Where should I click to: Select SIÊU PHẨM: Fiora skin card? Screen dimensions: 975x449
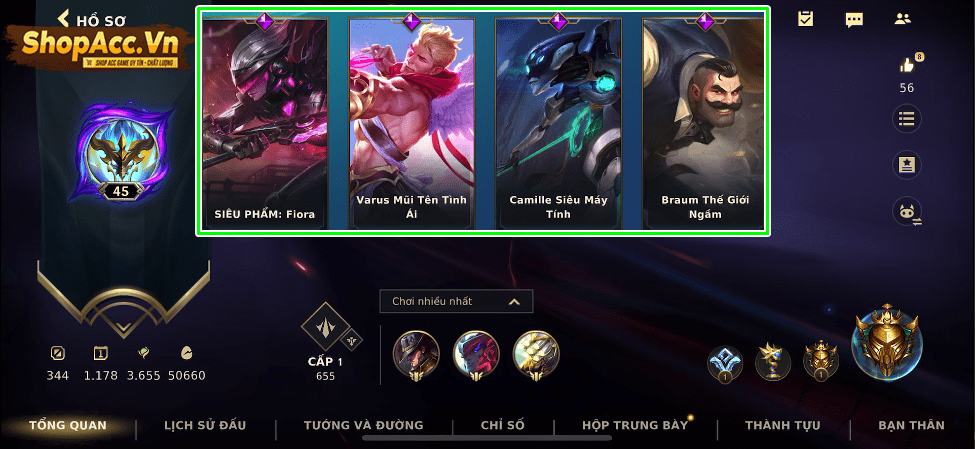[265, 123]
